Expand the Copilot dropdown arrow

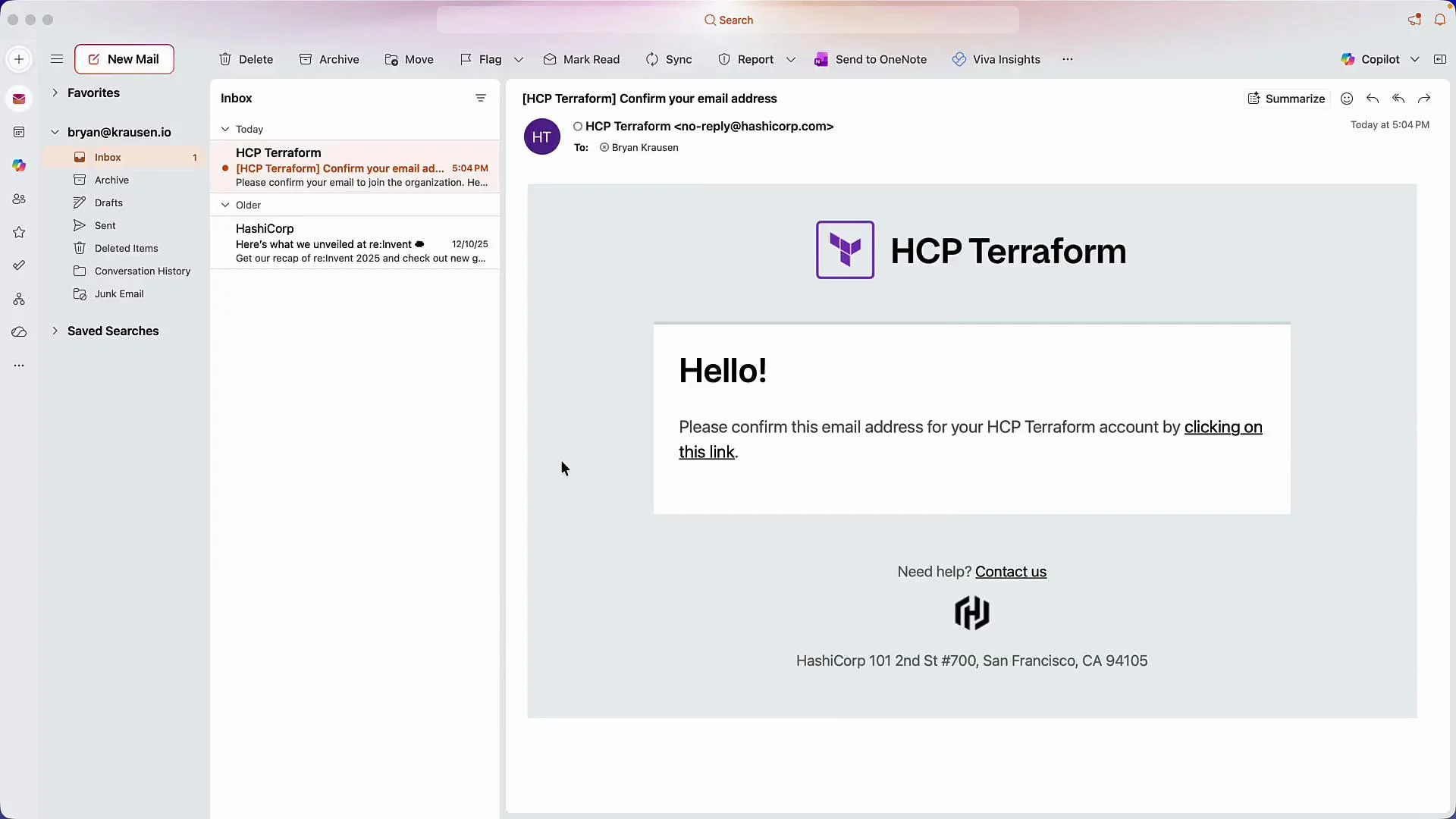click(1415, 59)
